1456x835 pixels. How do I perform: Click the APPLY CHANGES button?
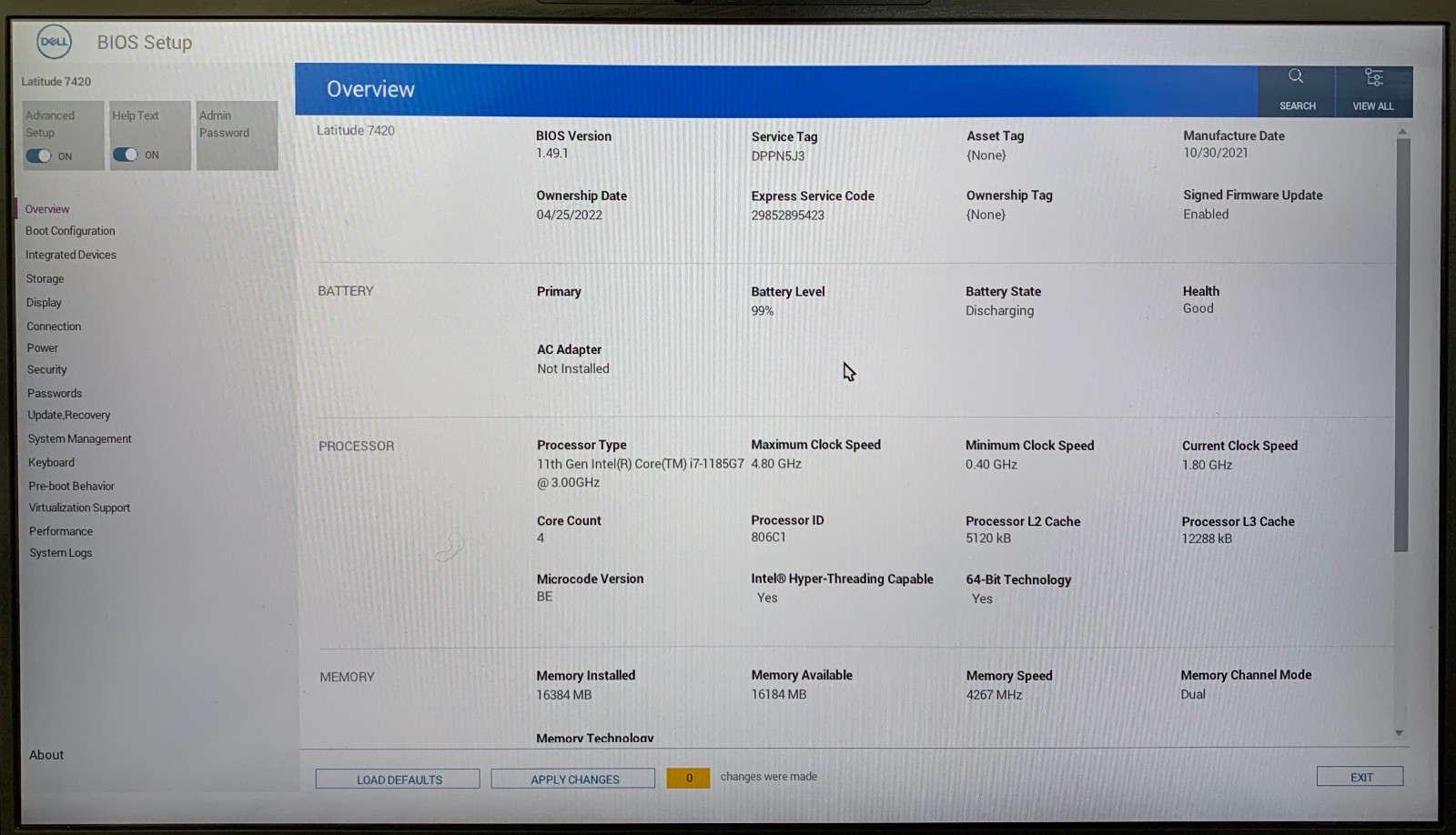573,779
